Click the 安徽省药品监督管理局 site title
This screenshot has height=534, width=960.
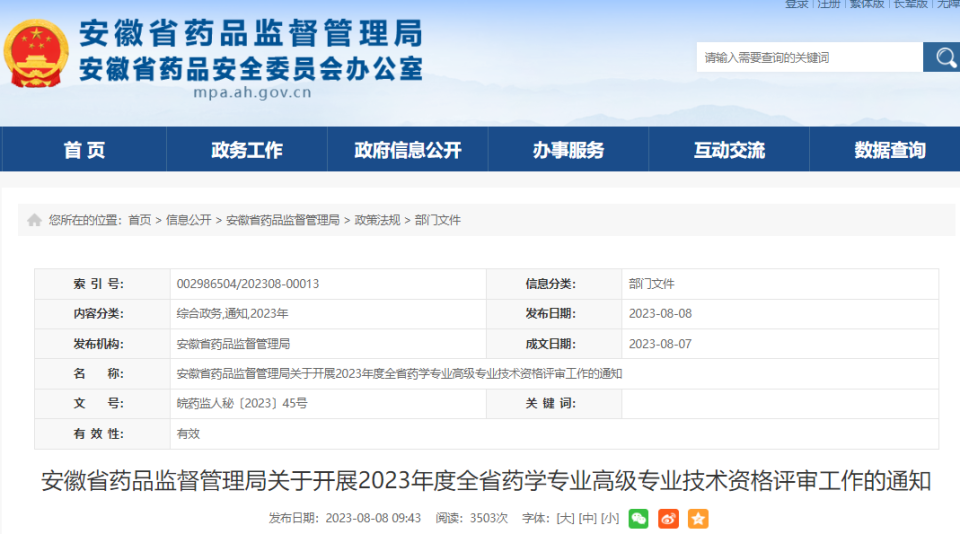point(251,33)
